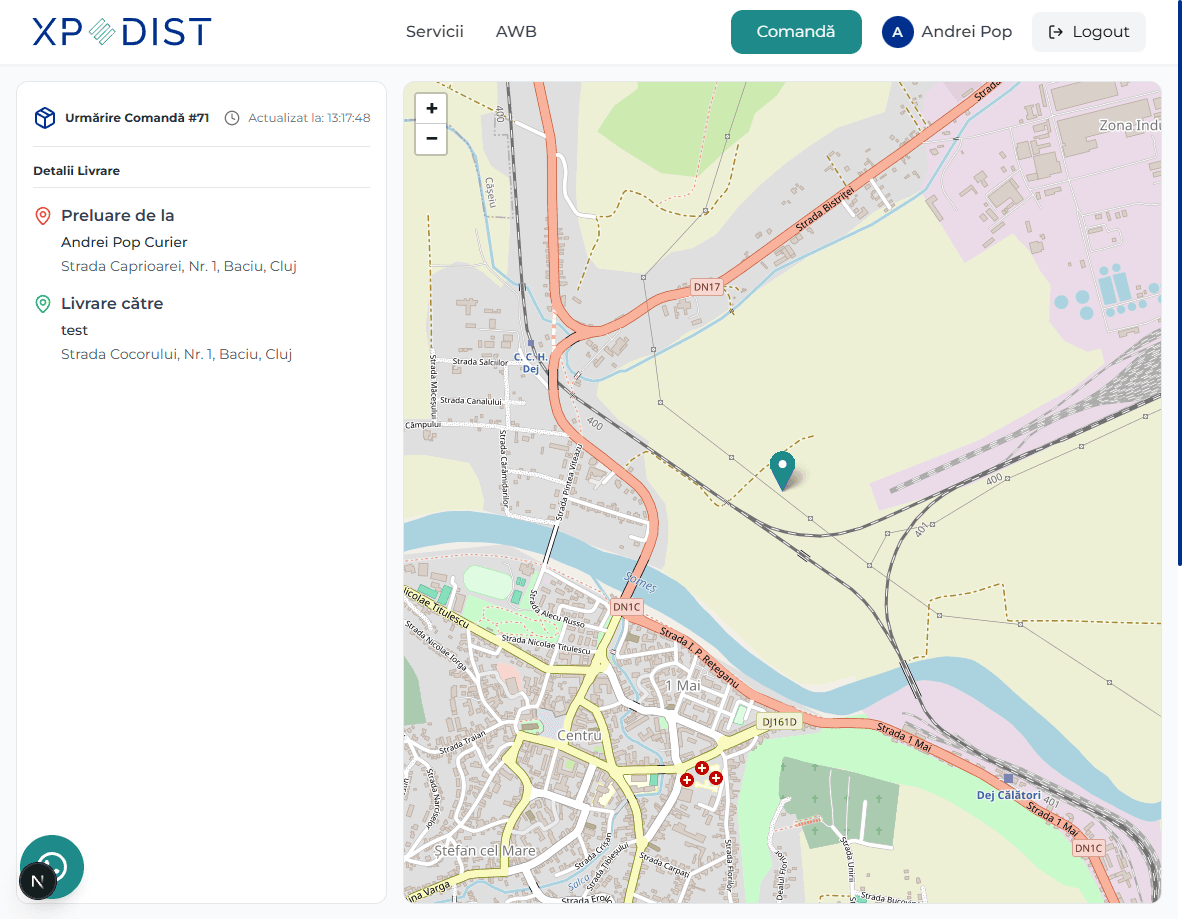1182x919 pixels.
Task: Click the Strada Cocorului delivery address
Action: tap(176, 354)
